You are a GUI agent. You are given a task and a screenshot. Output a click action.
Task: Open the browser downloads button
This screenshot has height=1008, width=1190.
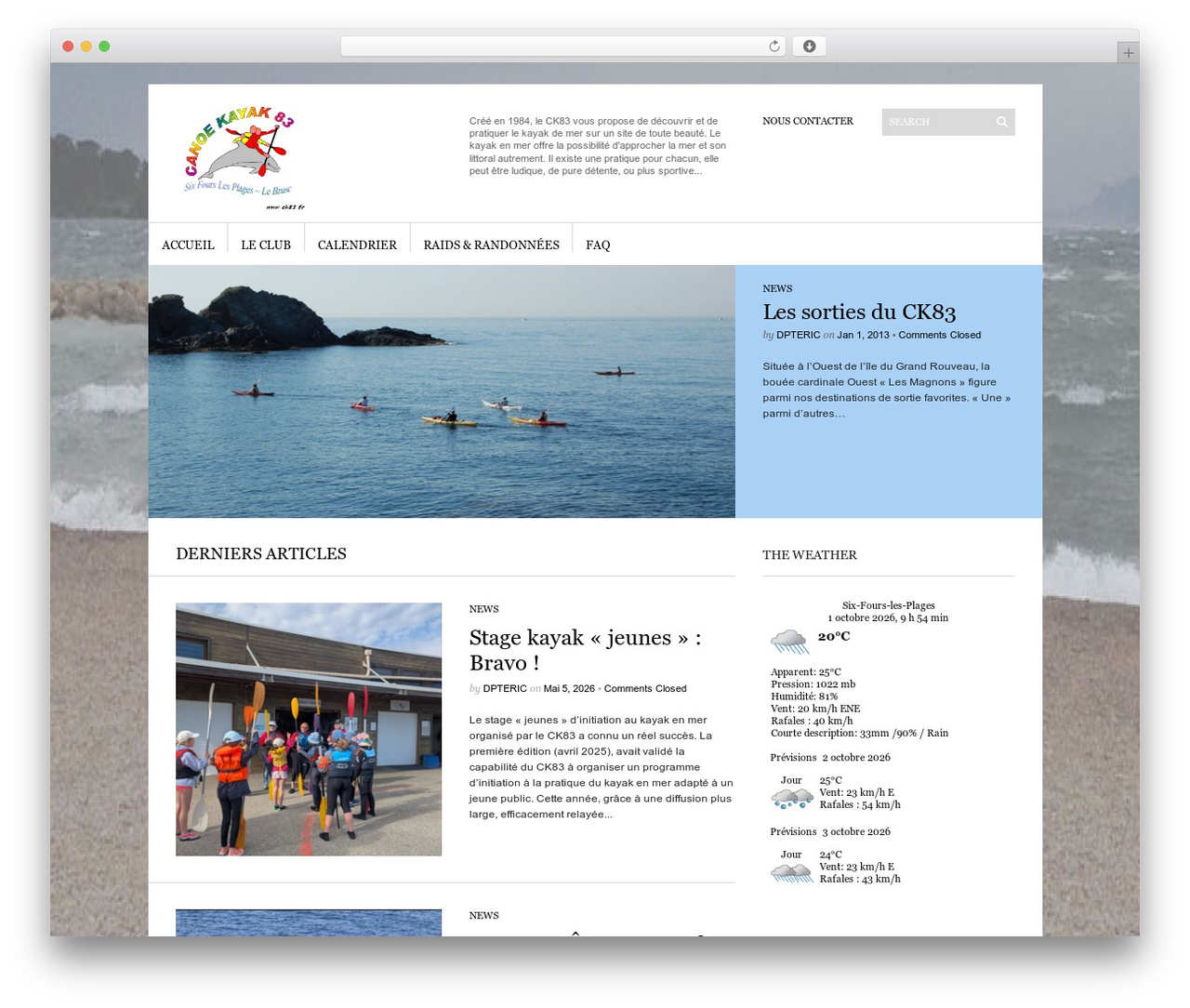810,46
